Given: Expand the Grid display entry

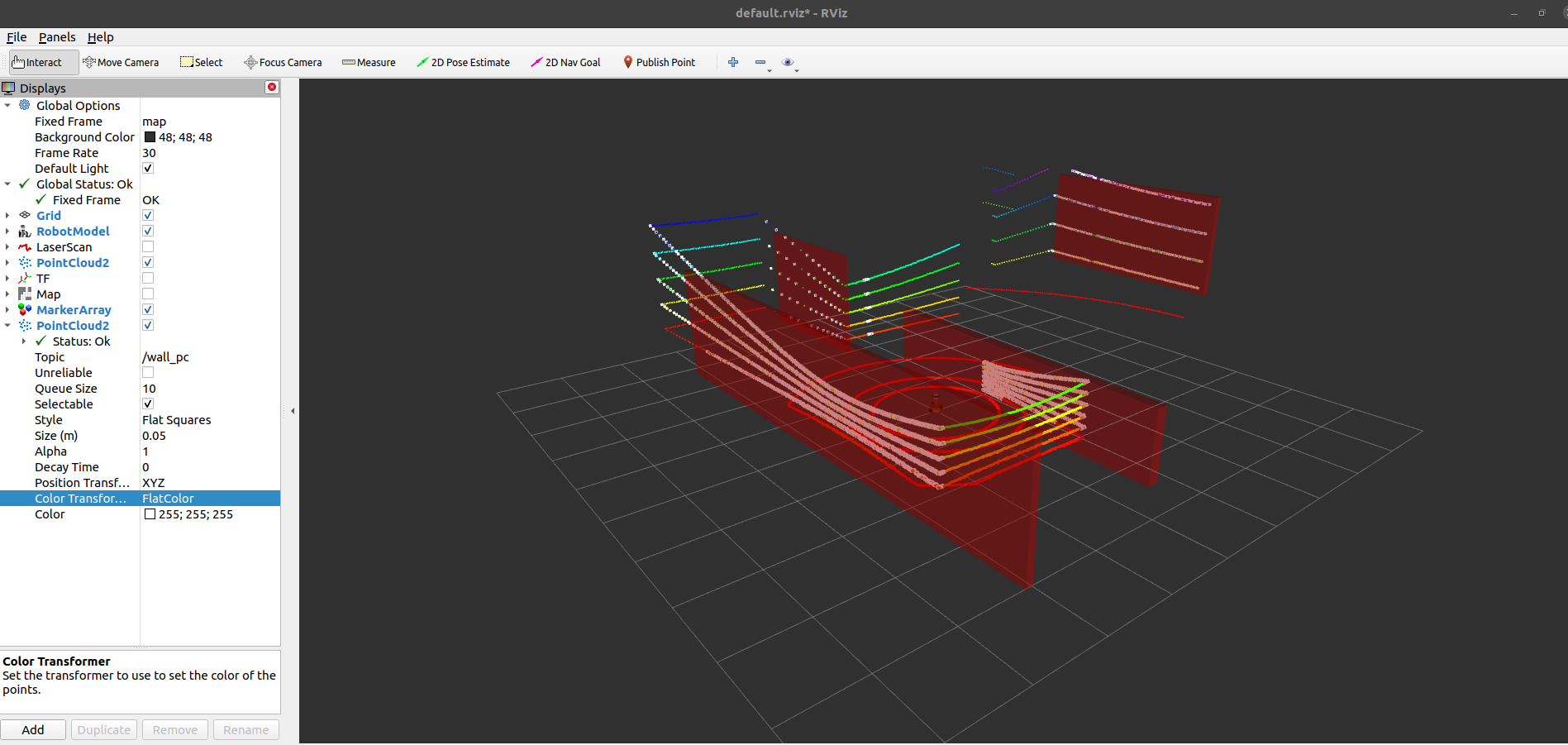Looking at the screenshot, I should (7, 216).
